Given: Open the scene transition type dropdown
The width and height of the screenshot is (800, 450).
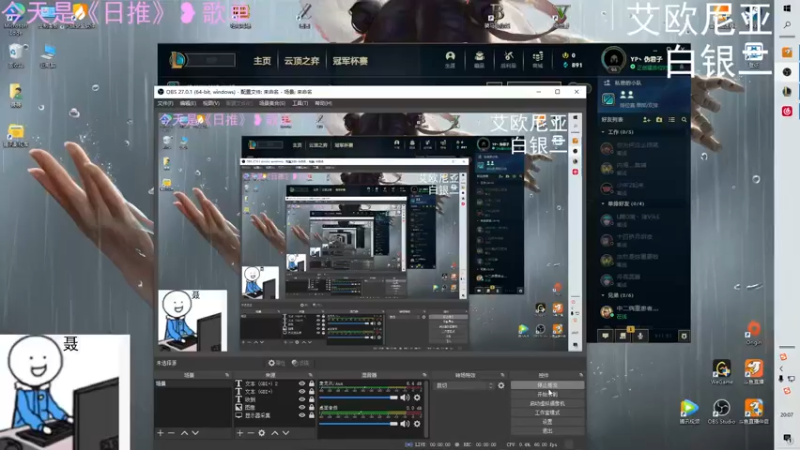Looking at the screenshot, I should [464, 386].
